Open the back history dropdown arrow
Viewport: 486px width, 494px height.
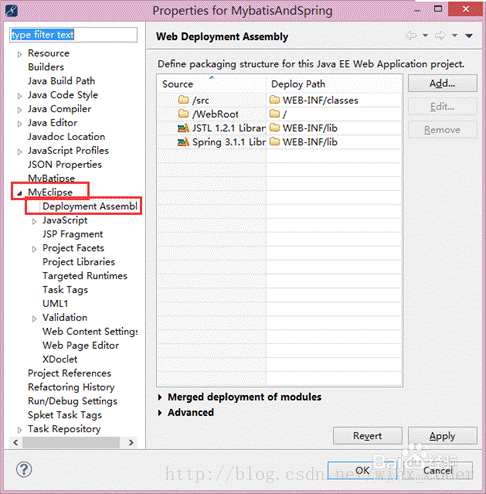[425, 35]
